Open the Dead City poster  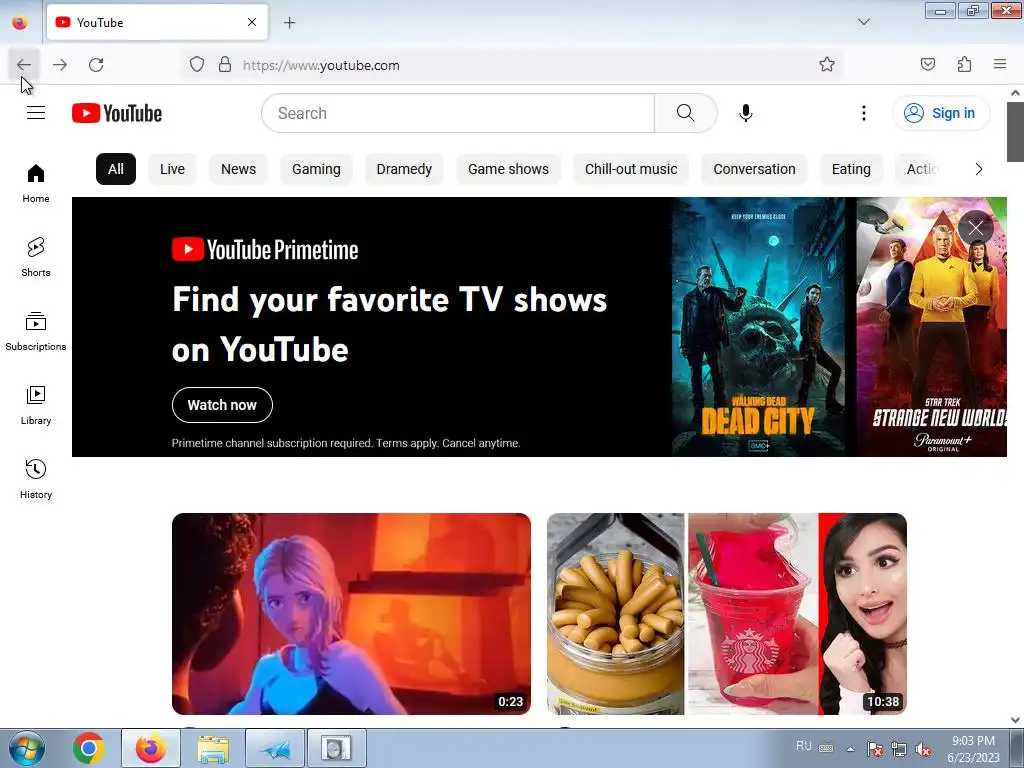758,327
